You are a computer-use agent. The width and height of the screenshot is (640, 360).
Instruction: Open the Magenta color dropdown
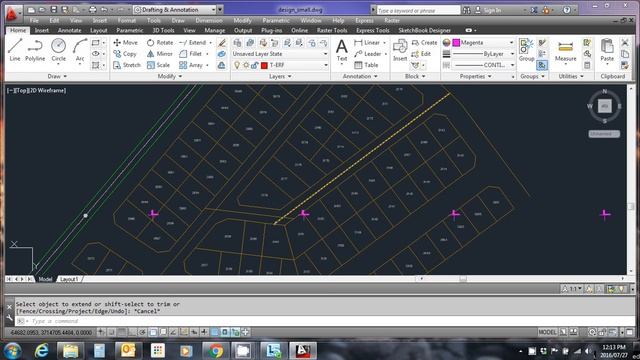(x=483, y=42)
